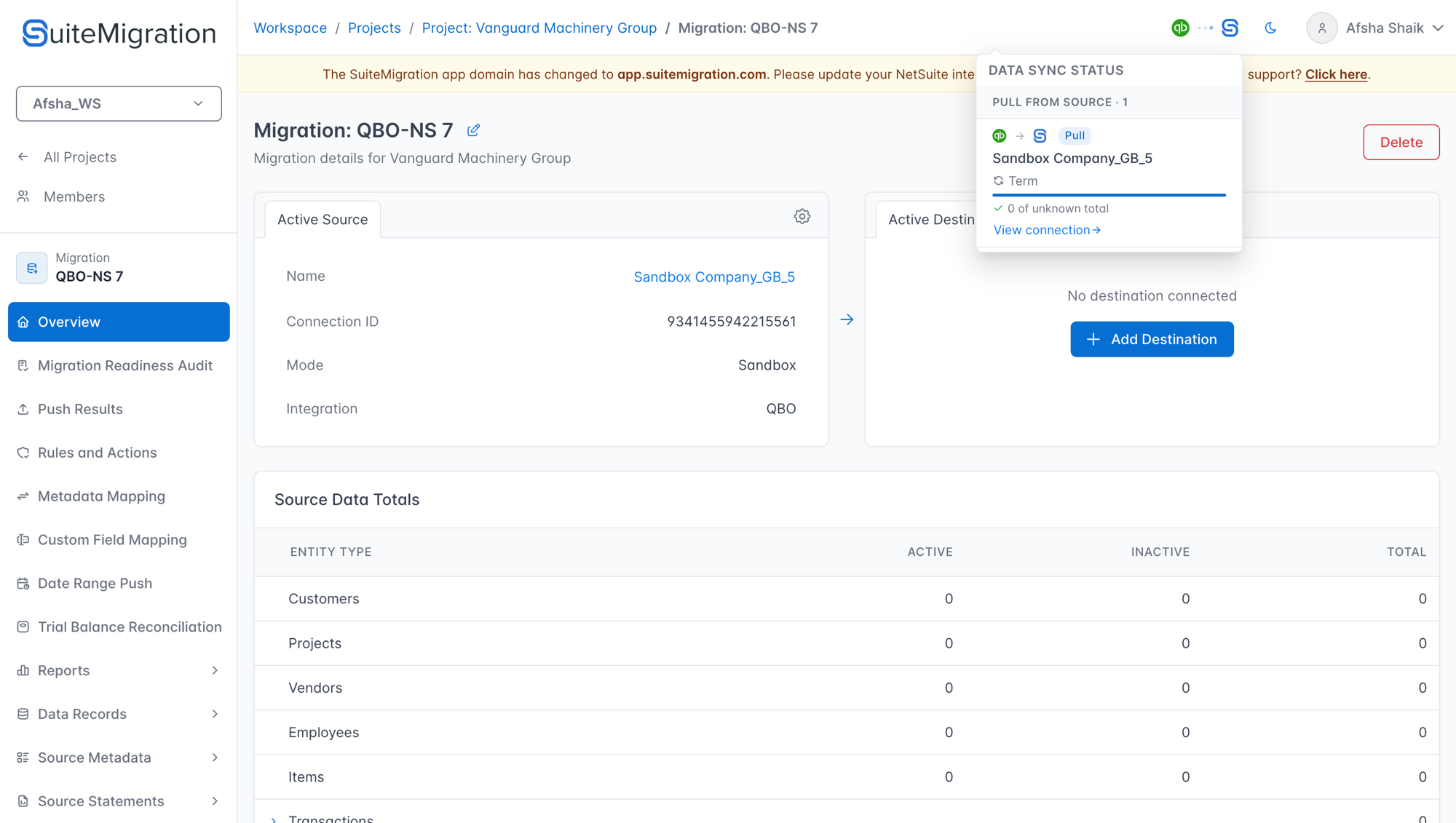Open the Afsha Shaik user menu
1456x823 pixels.
pos(1374,28)
